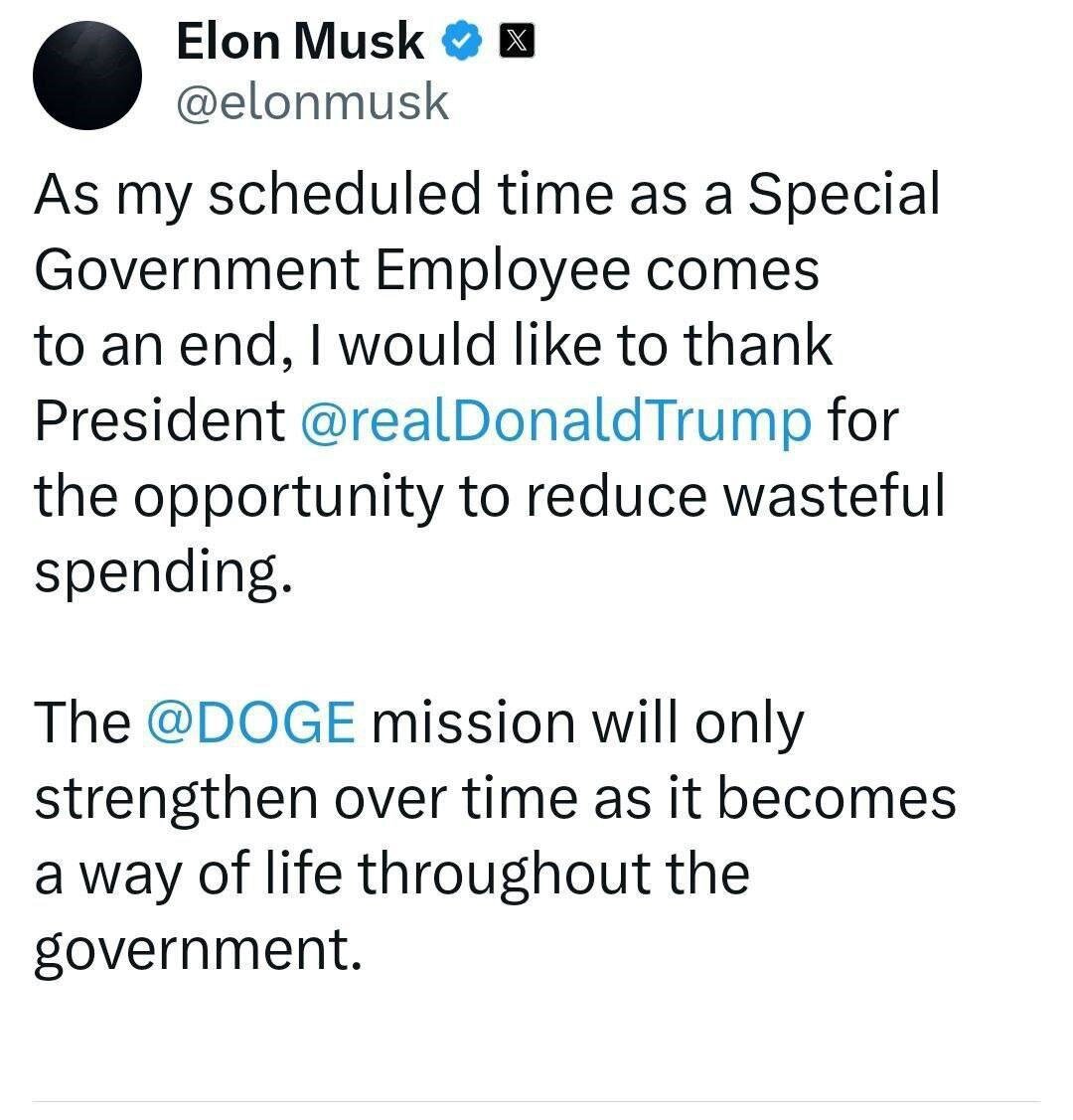Click the final word "government."

(197, 951)
